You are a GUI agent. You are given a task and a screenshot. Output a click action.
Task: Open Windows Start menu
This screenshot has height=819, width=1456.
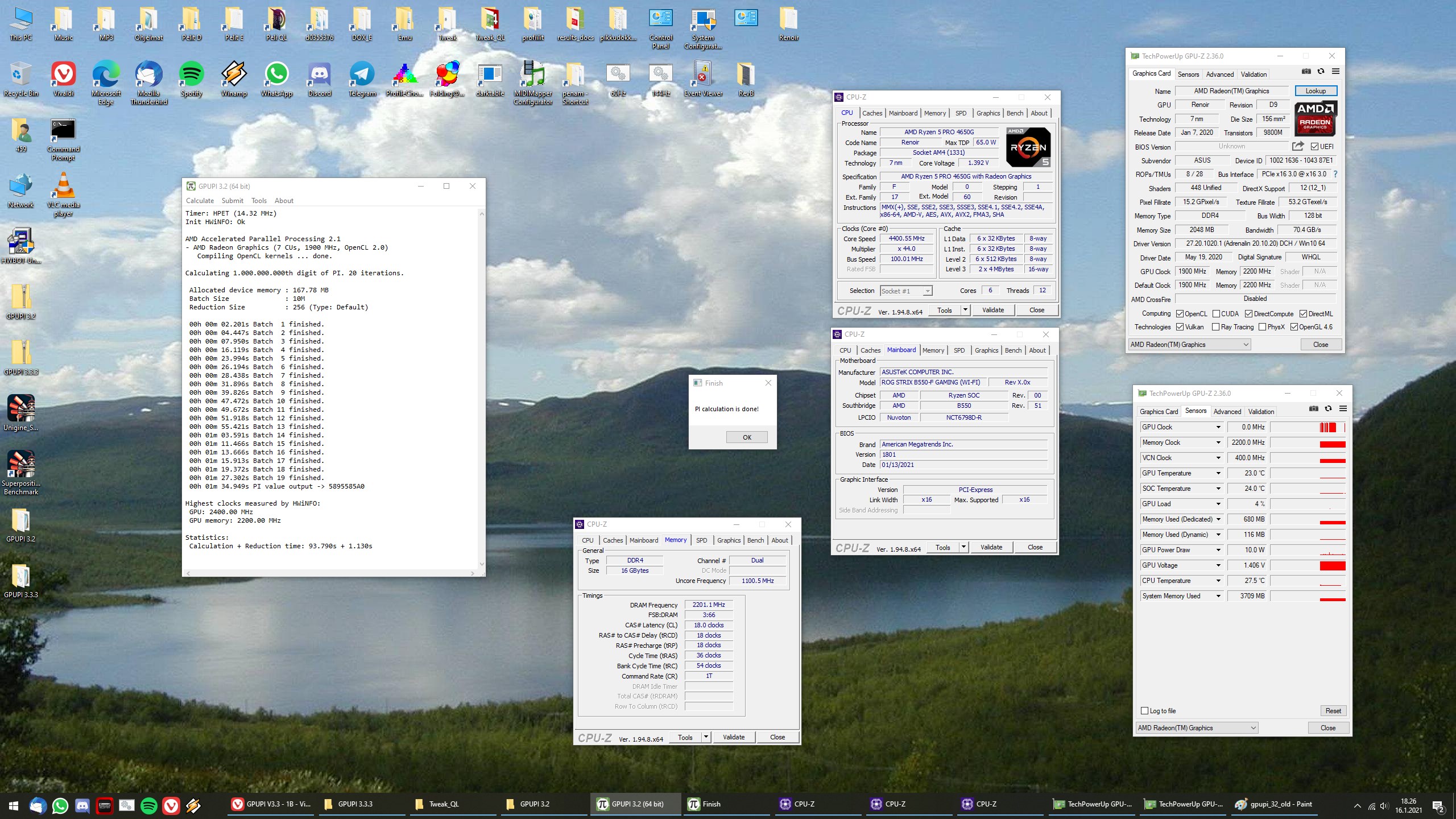click(x=14, y=805)
